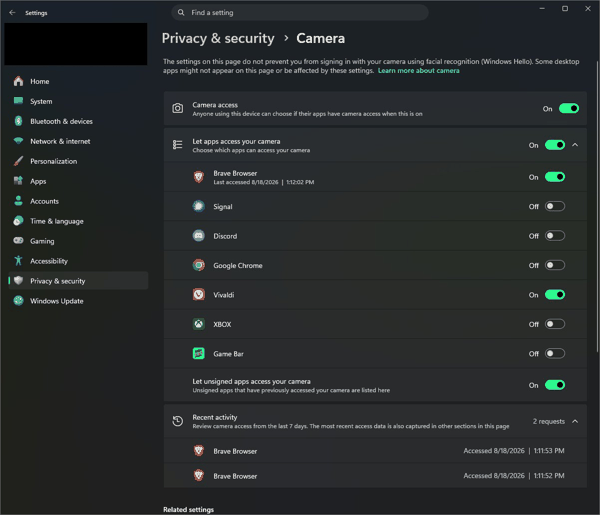Click the Let unsigned apps access your camera label
The image size is (600, 515).
251,381
